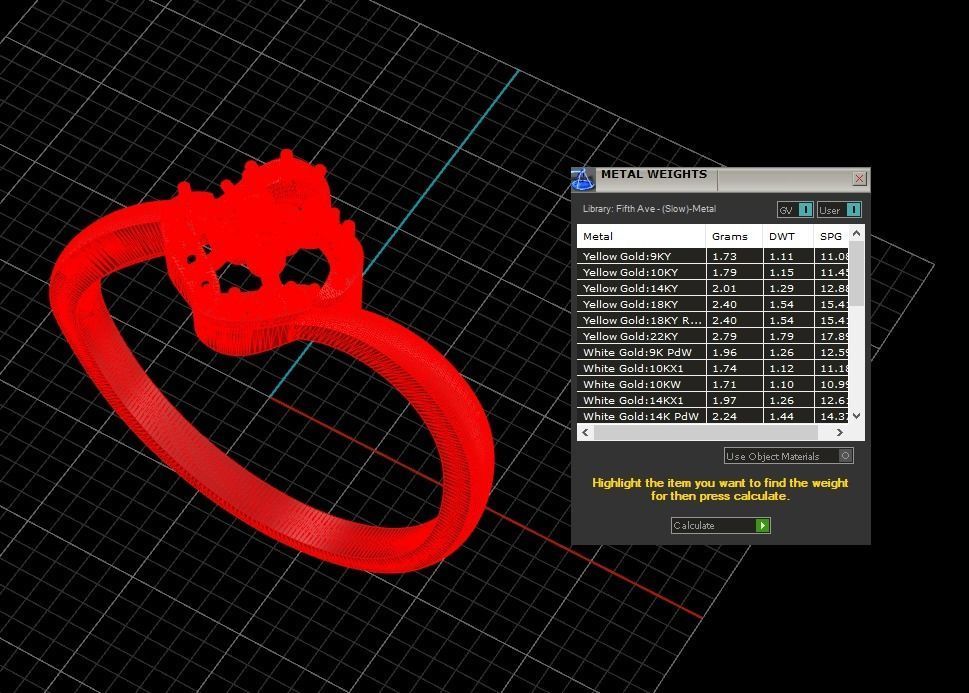Select the Yellow Gold:18KY R... row
The image size is (969, 693).
click(x=713, y=320)
